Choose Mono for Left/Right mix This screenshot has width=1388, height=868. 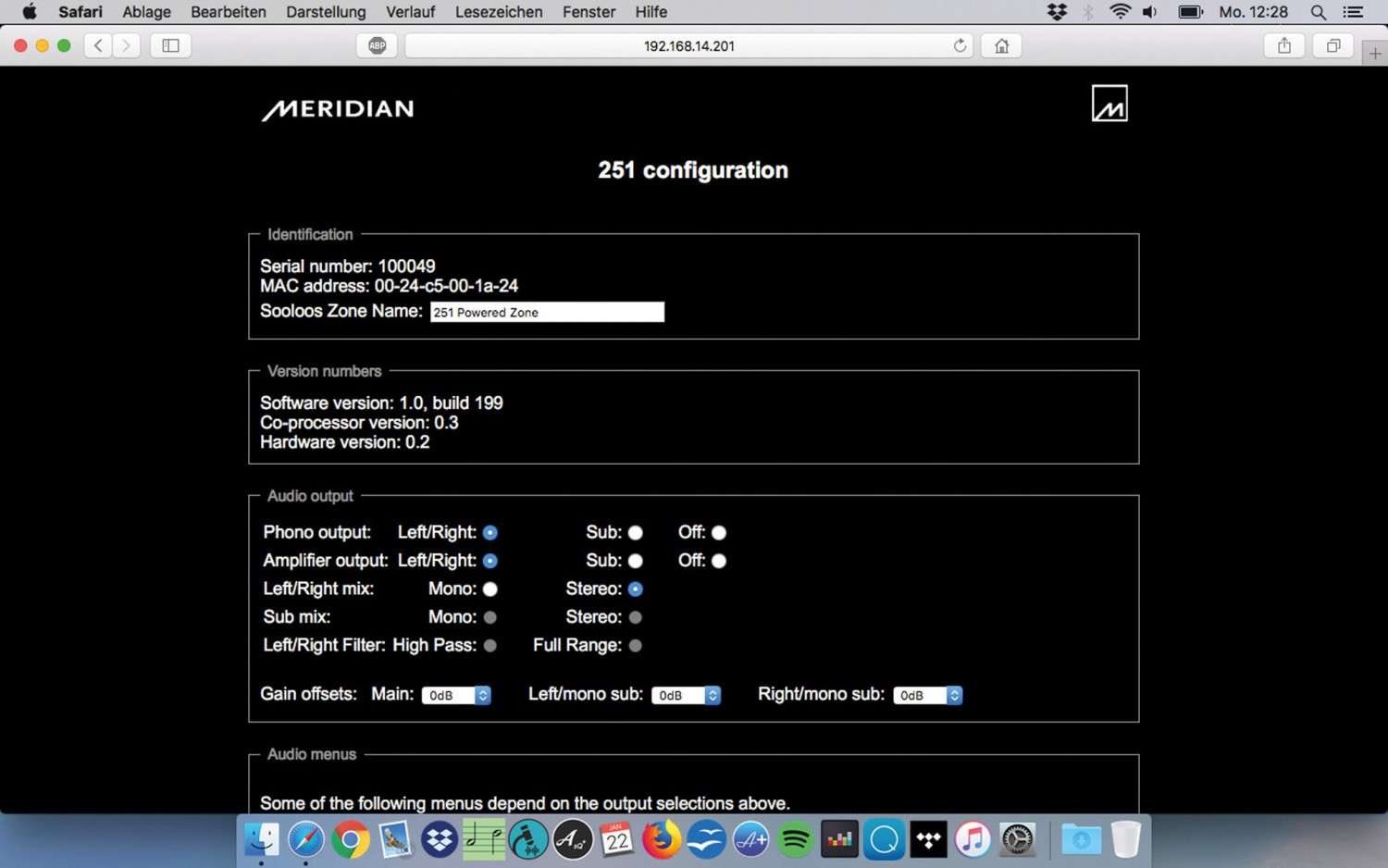490,589
